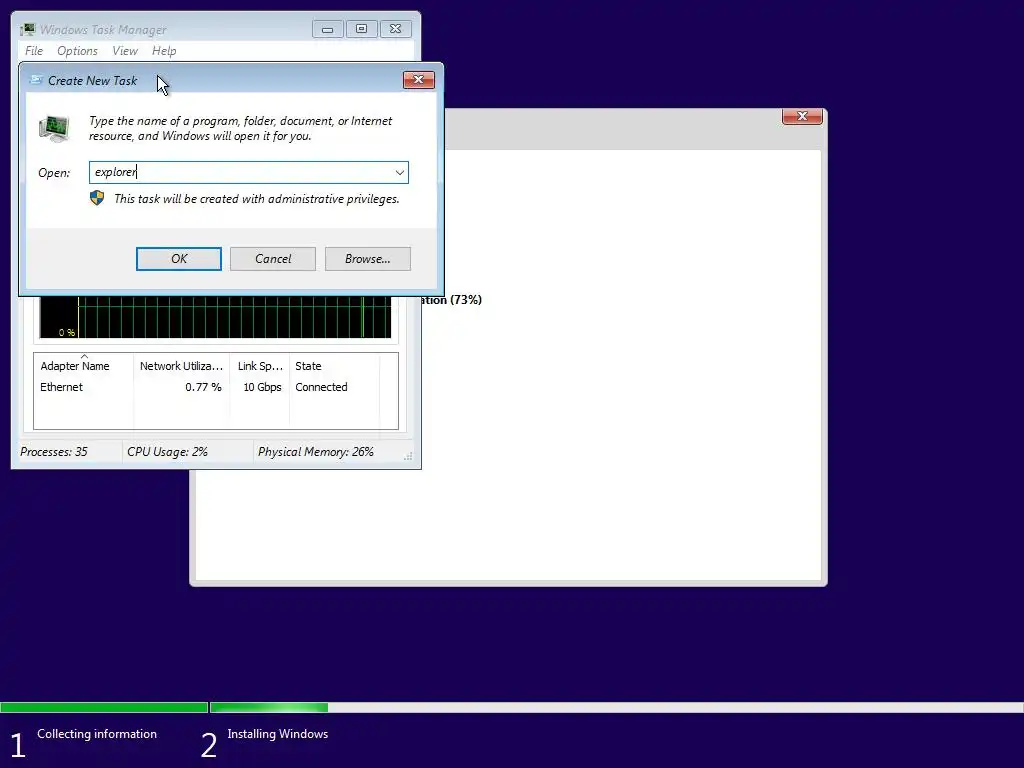Click the Link Speed column header
The width and height of the screenshot is (1024, 768).
click(260, 366)
